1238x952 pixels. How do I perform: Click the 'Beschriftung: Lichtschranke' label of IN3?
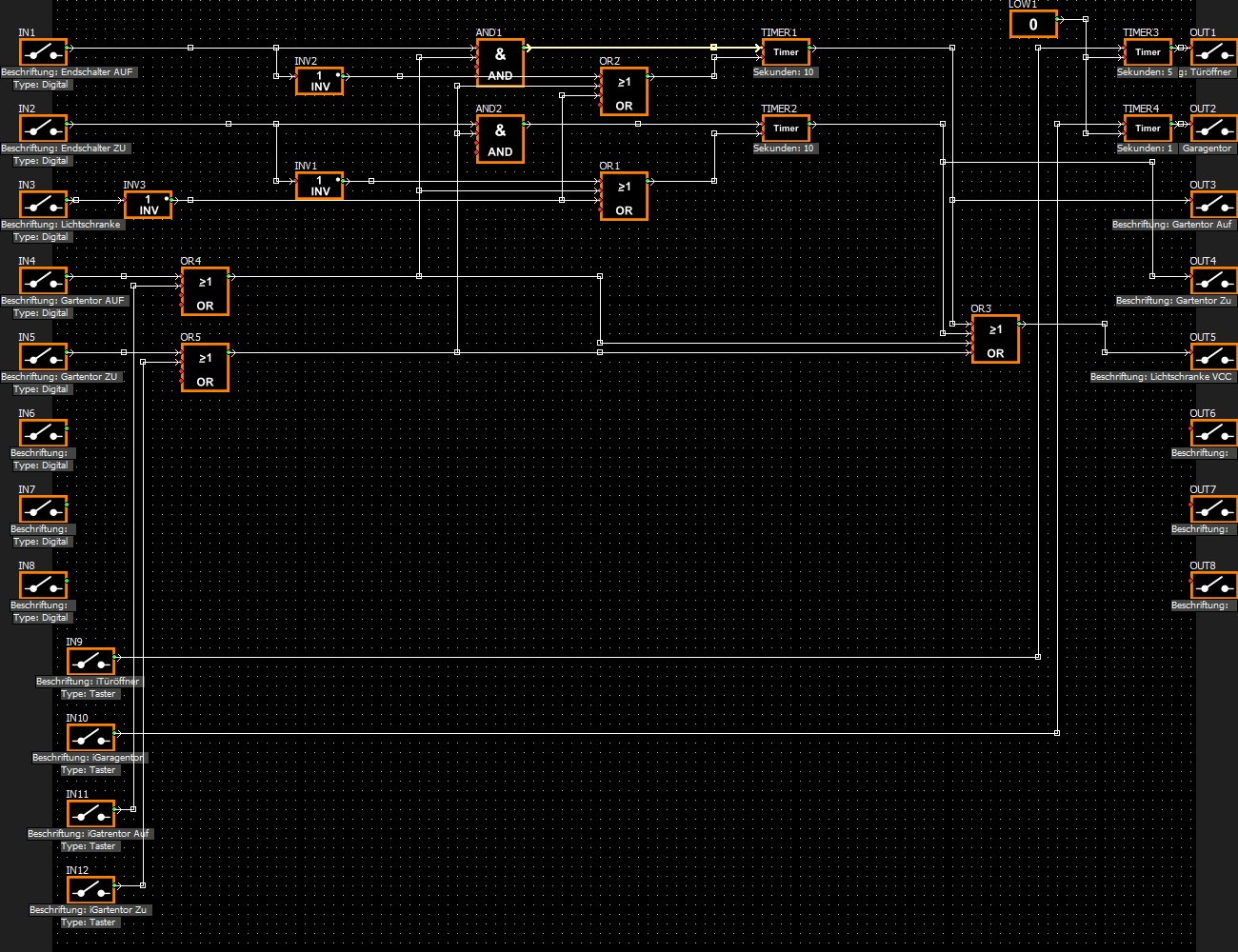pos(61,225)
